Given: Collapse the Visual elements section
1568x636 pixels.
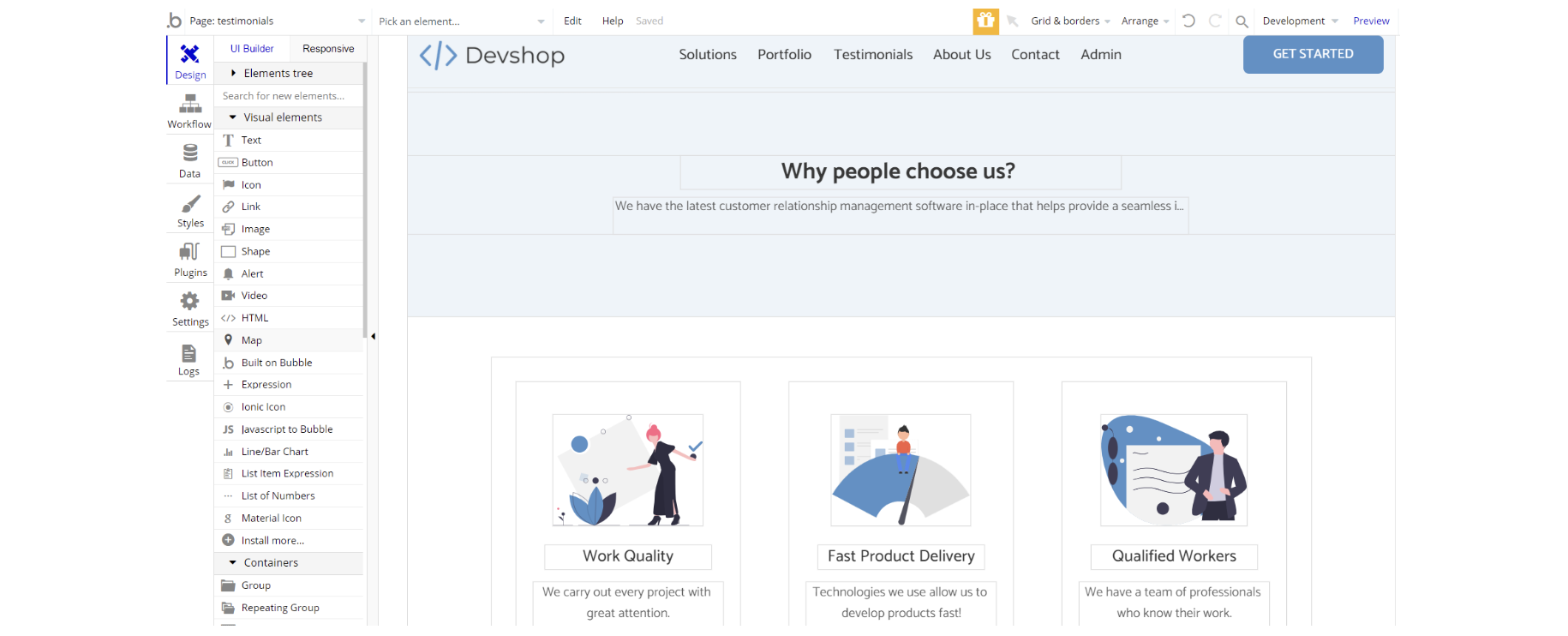Looking at the screenshot, I should click(282, 117).
